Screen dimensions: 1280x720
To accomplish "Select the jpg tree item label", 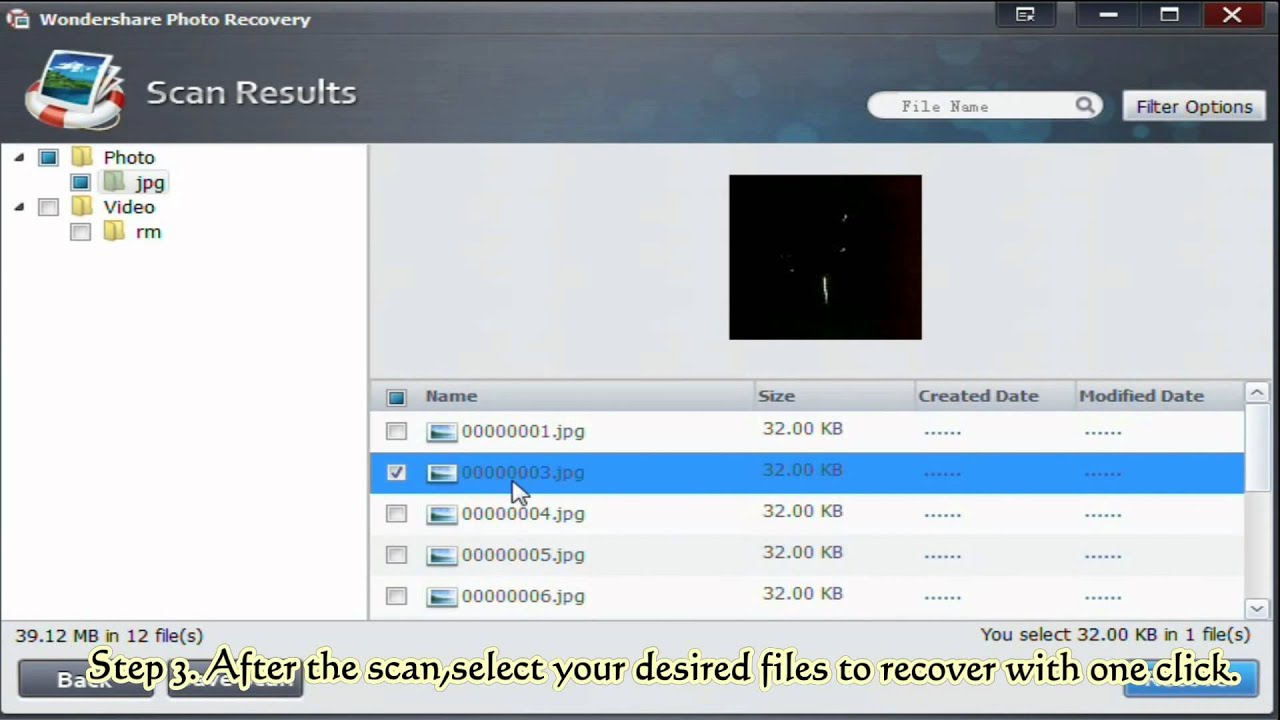I will click(150, 183).
